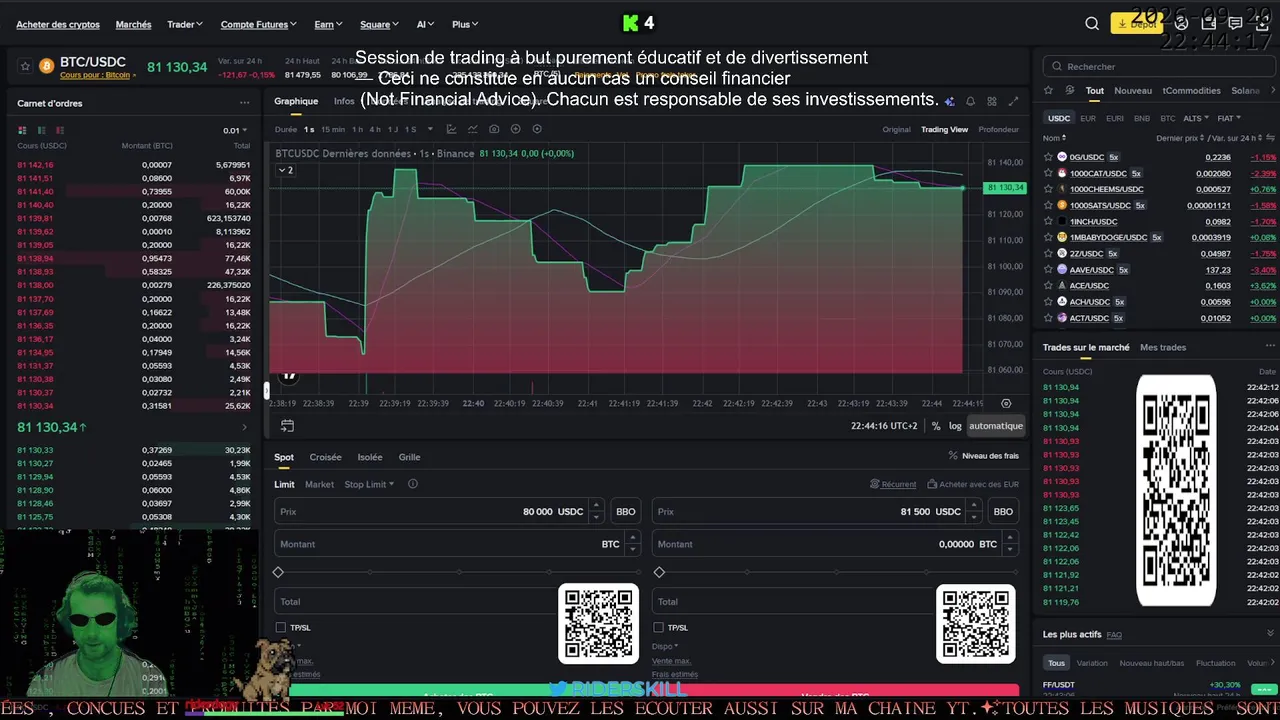This screenshot has height=720, width=1280.
Task: Open the calendar date range icon below chart
Action: [x=287, y=426]
